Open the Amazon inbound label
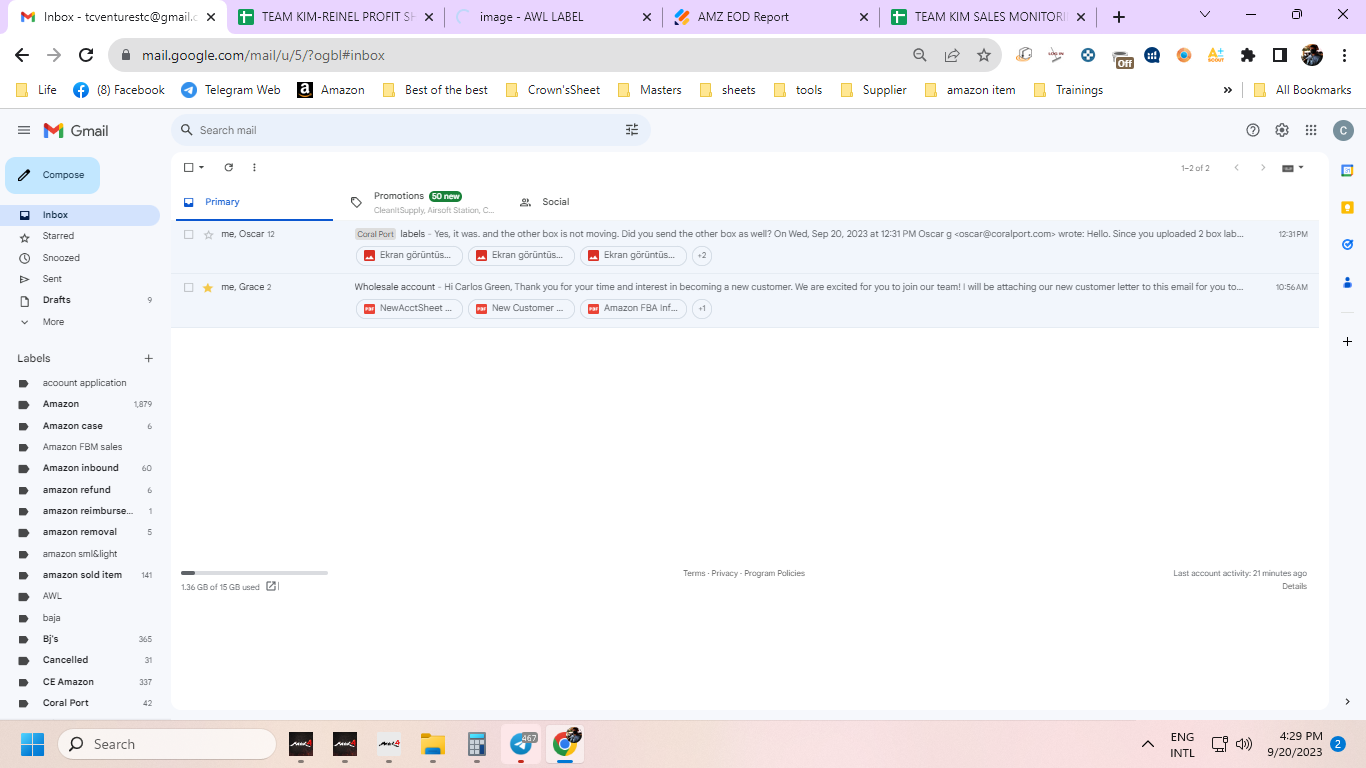This screenshot has width=1366, height=768. pyautogui.click(x=80, y=468)
